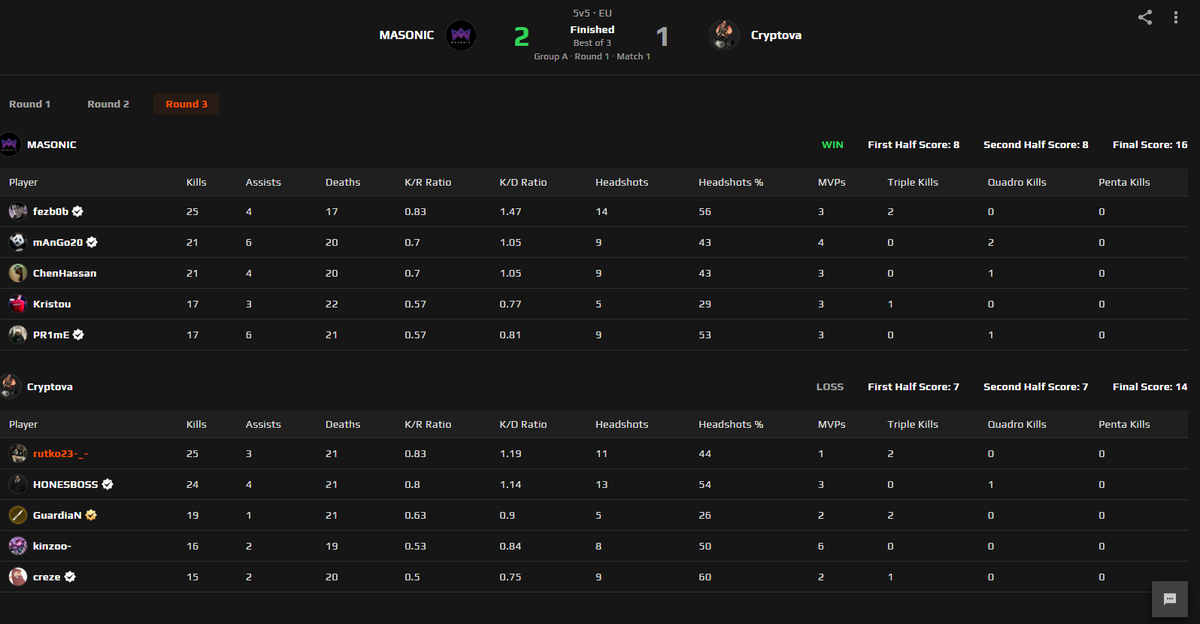This screenshot has height=624, width=1200.
Task: Click rutko23-_-'s player avatar
Action: coord(18,454)
